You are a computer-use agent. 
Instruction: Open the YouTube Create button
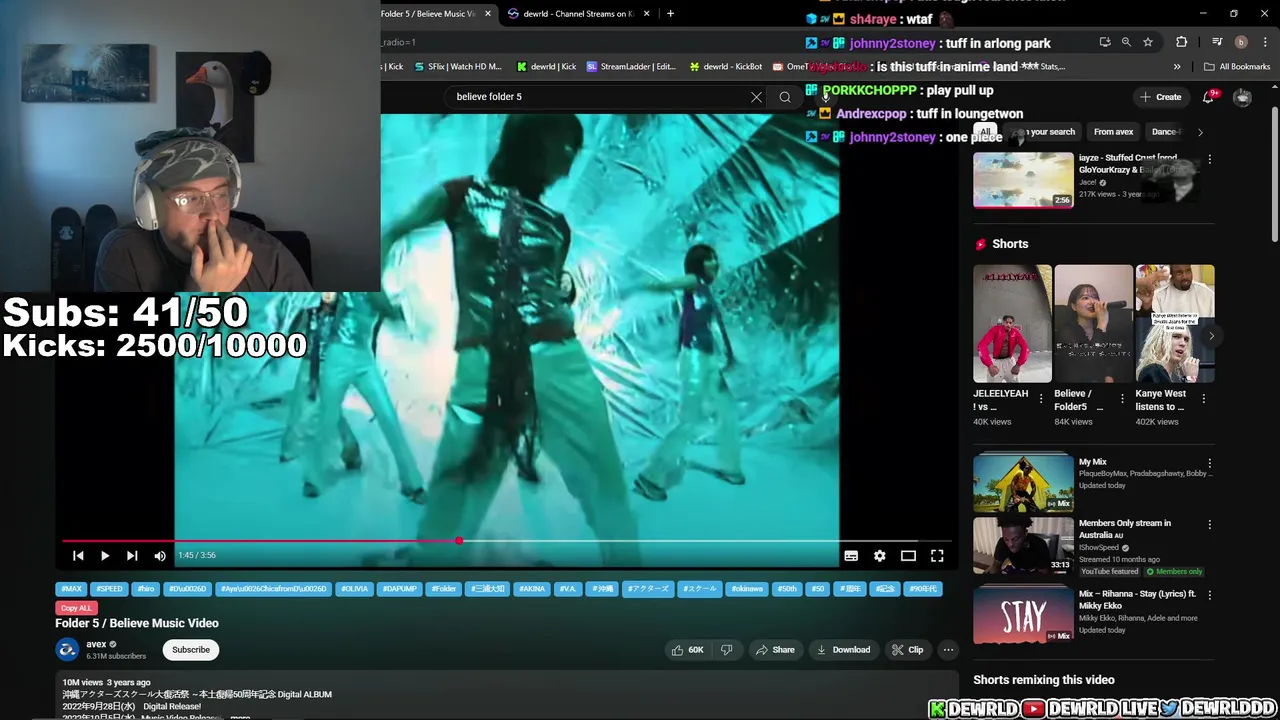1160,97
